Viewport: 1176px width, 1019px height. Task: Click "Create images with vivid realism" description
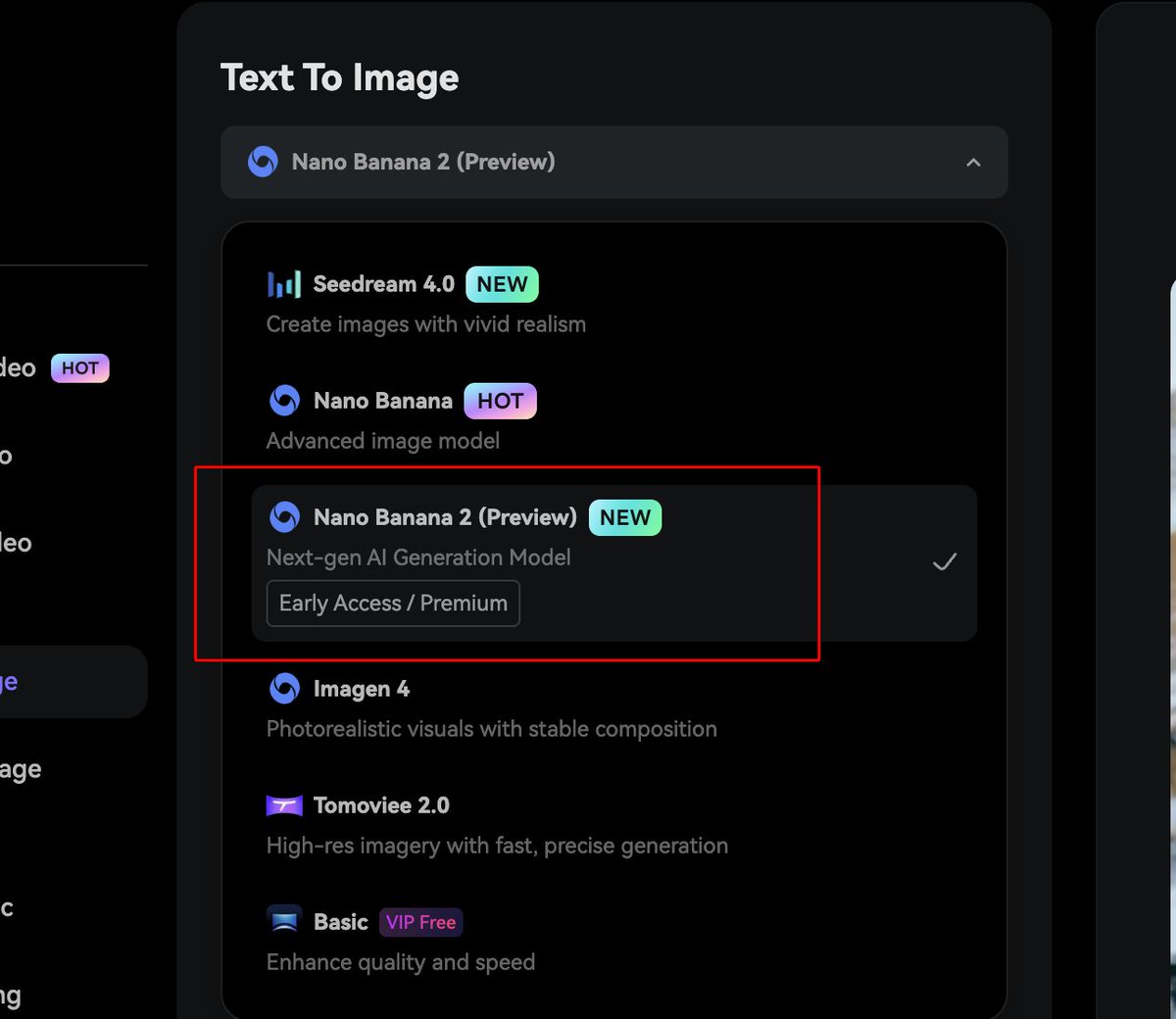[426, 324]
